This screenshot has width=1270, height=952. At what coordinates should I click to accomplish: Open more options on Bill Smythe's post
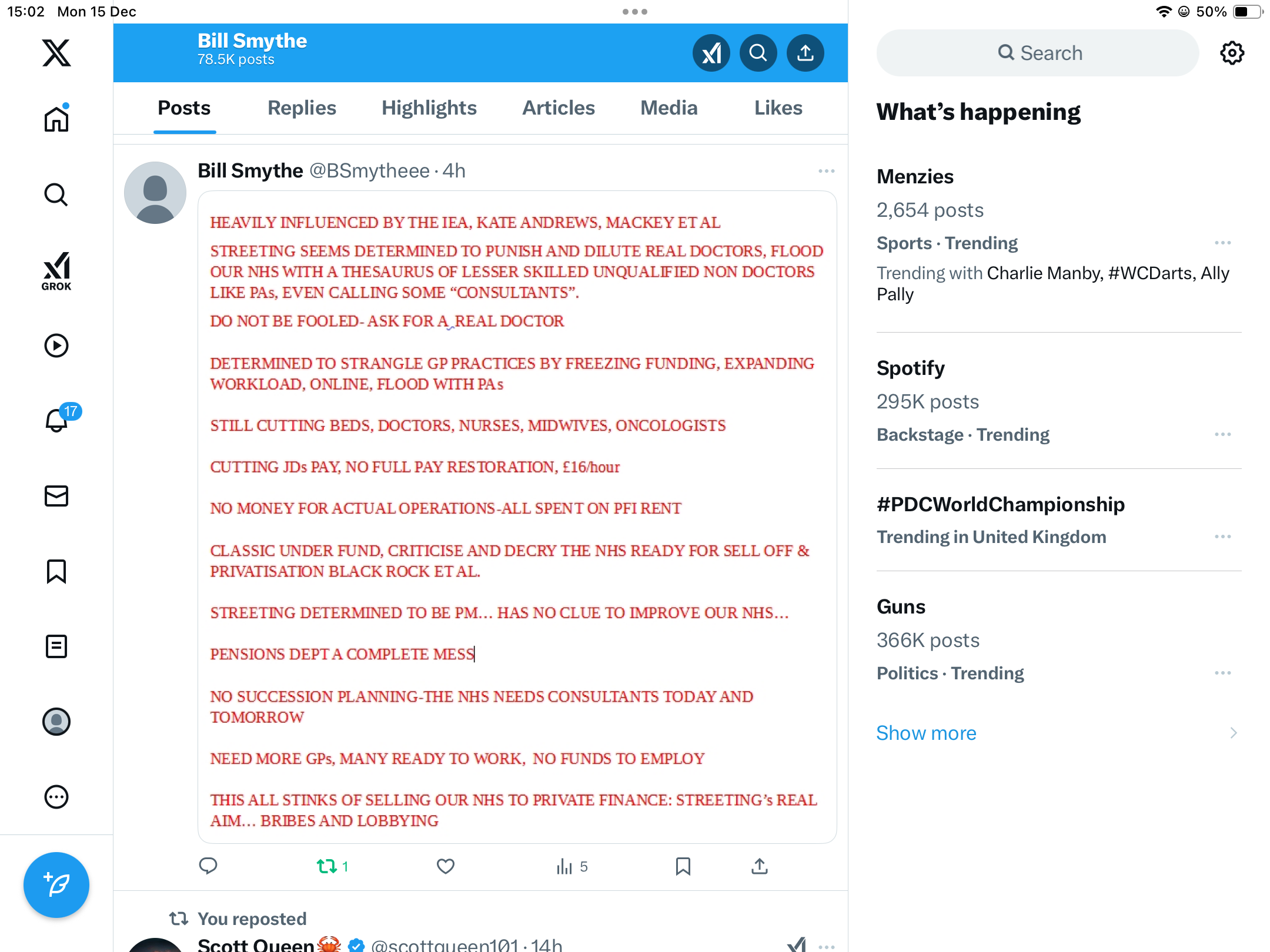coord(826,171)
